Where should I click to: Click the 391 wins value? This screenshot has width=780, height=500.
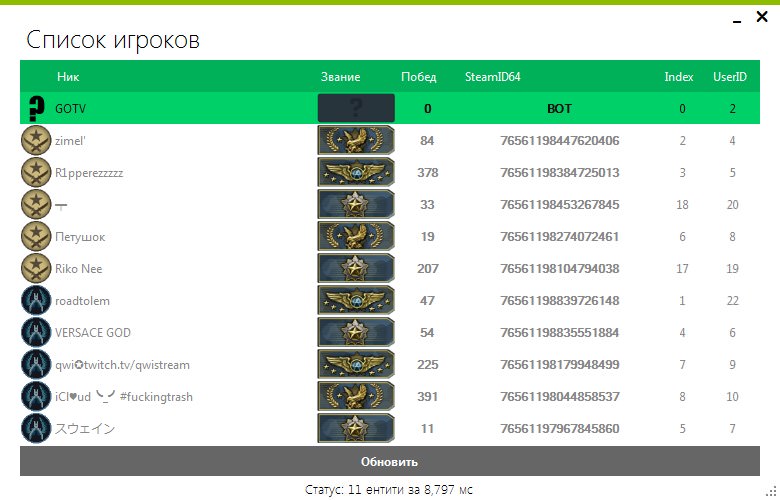(428, 397)
